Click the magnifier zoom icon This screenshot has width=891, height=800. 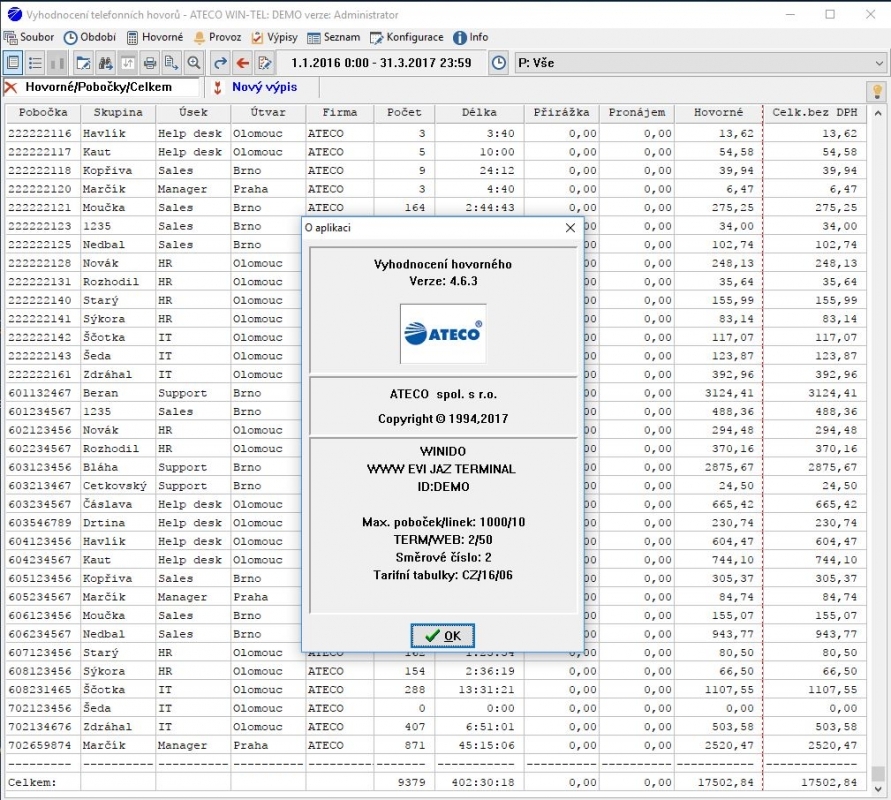click(194, 62)
